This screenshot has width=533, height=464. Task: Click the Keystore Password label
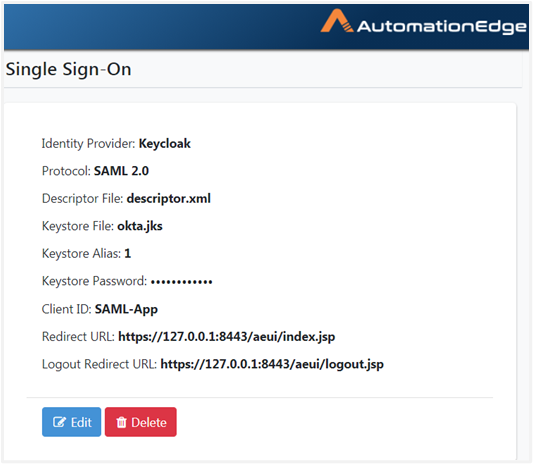(94, 281)
